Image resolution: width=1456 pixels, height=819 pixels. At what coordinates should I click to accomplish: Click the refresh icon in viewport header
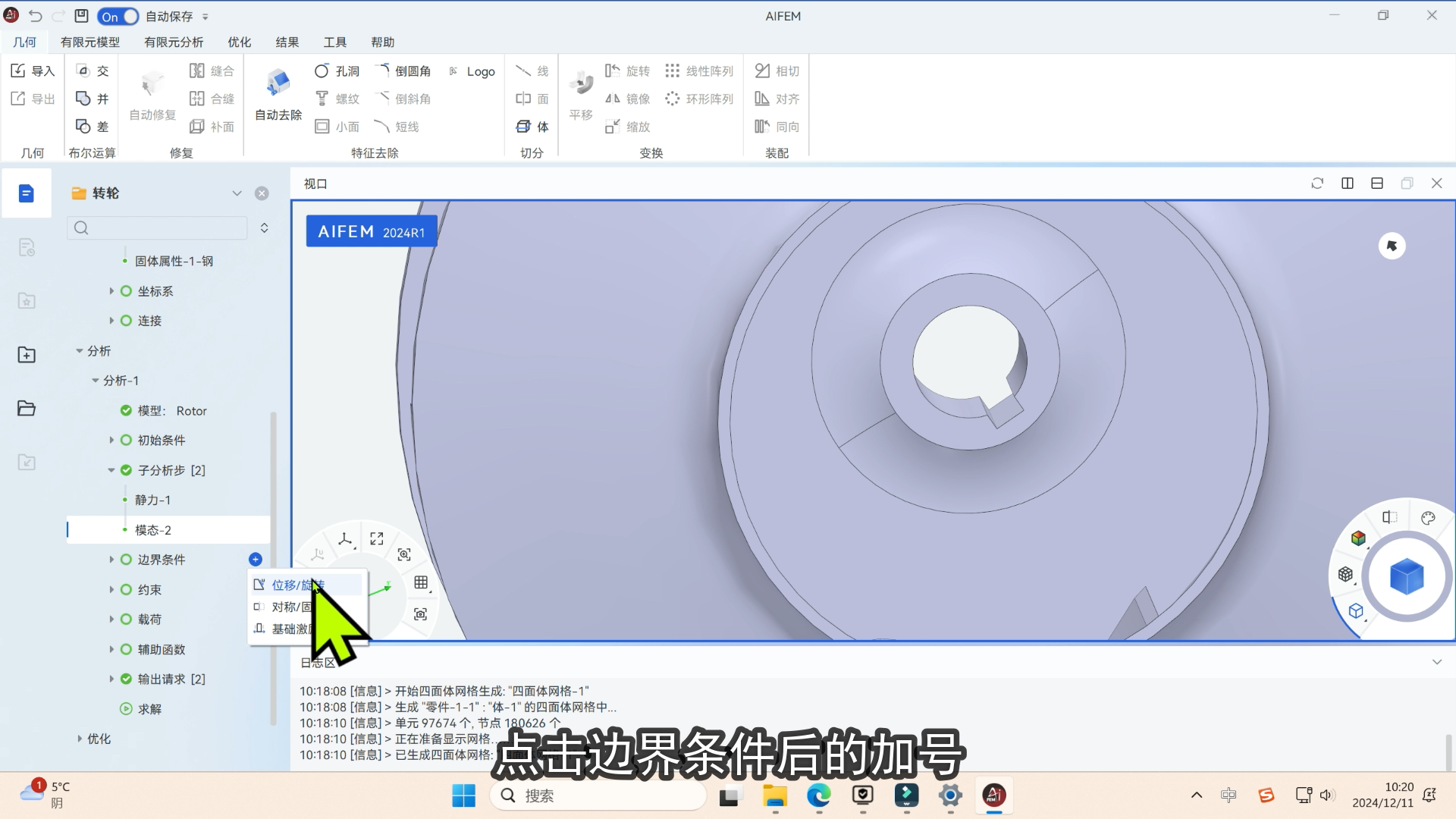(1317, 184)
